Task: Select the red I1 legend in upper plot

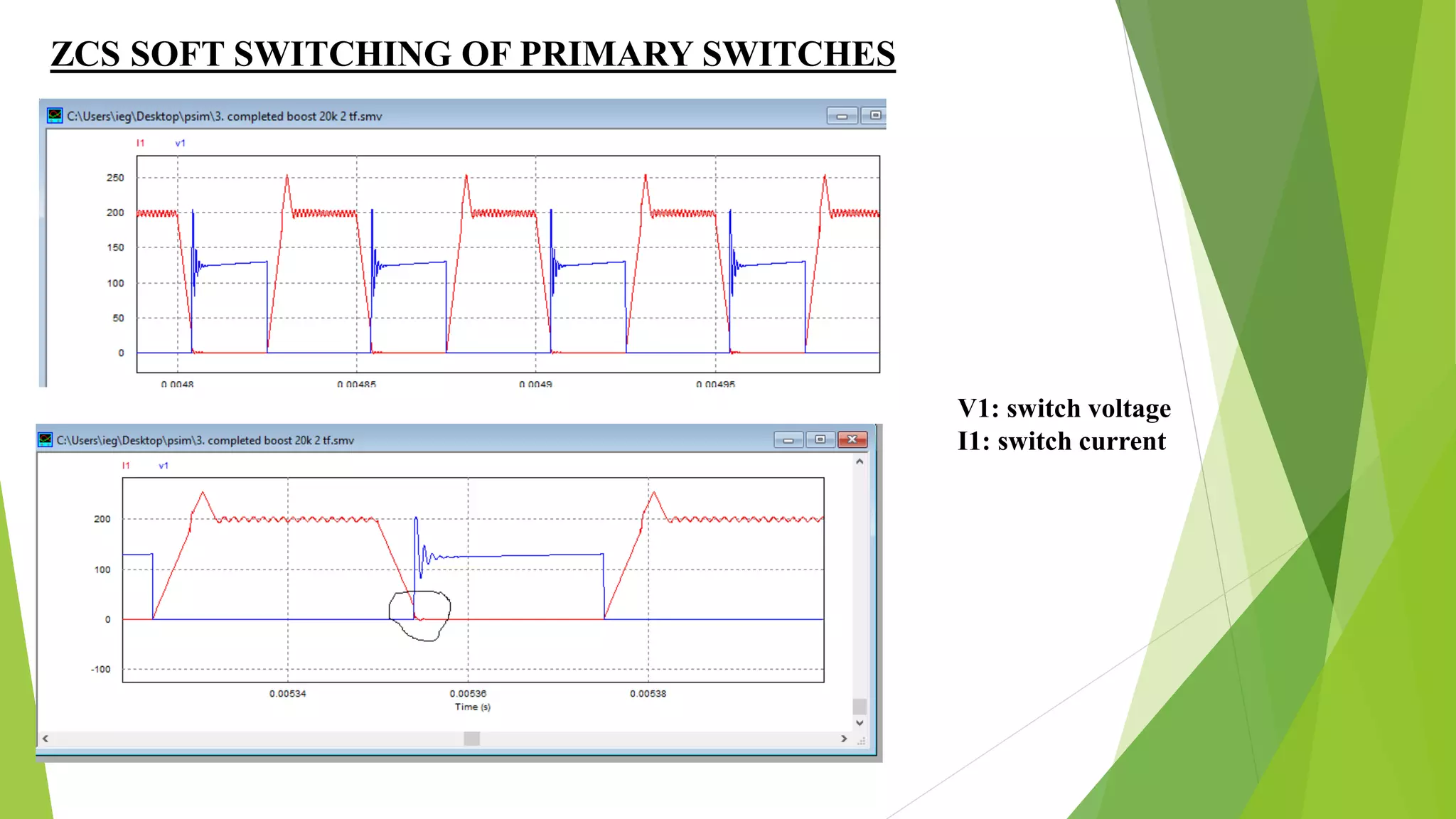Action: [x=141, y=143]
